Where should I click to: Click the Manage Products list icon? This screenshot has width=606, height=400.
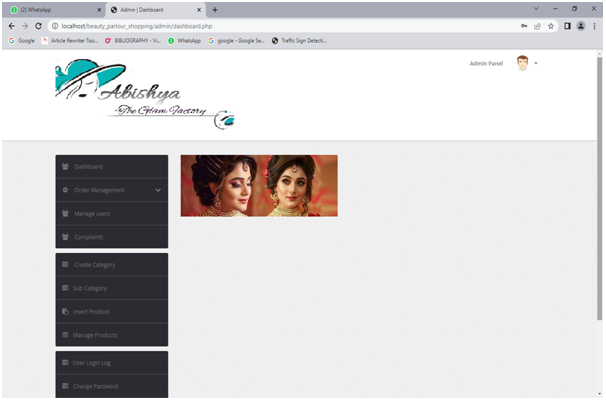click(65, 335)
